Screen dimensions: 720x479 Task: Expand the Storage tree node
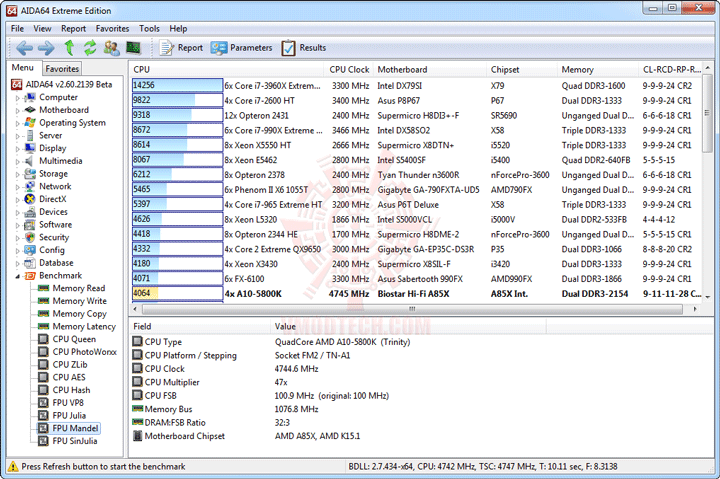click(17, 175)
